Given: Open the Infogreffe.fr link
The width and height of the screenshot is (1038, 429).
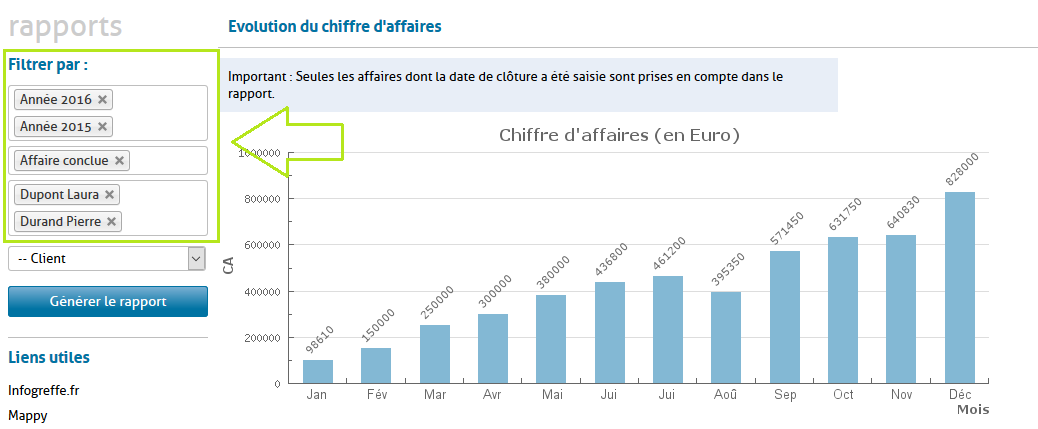Looking at the screenshot, I should point(43,390).
